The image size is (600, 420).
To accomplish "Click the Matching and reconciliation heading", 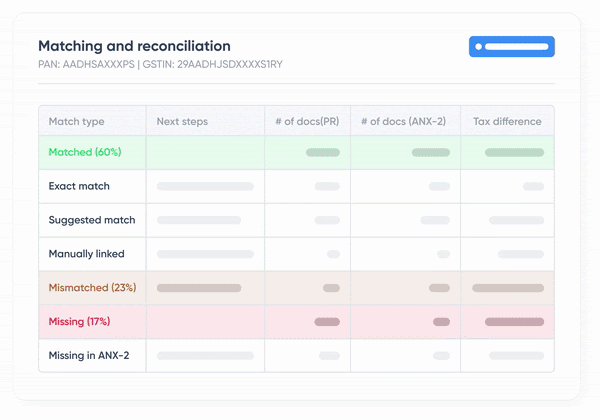I will (134, 46).
